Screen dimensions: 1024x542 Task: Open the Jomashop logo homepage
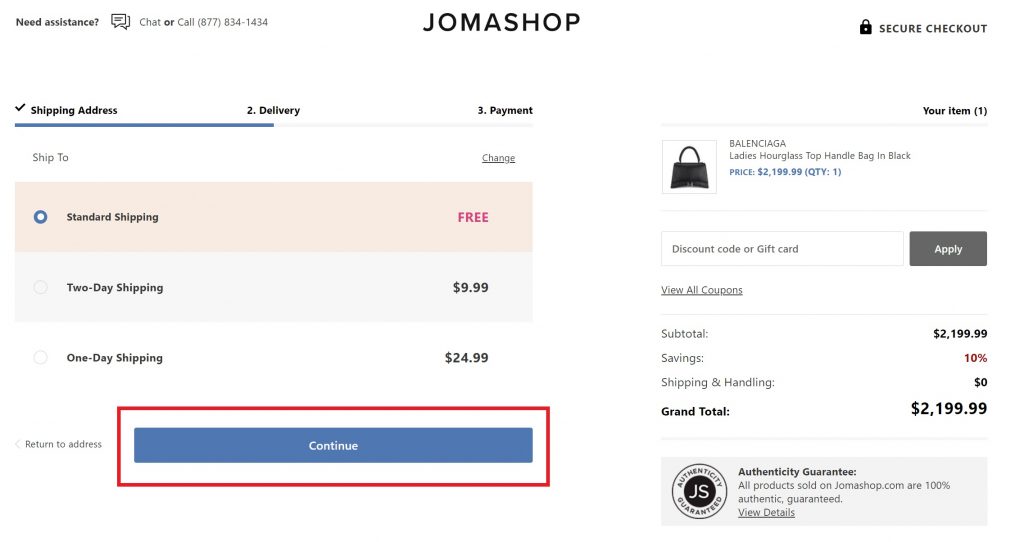[501, 22]
